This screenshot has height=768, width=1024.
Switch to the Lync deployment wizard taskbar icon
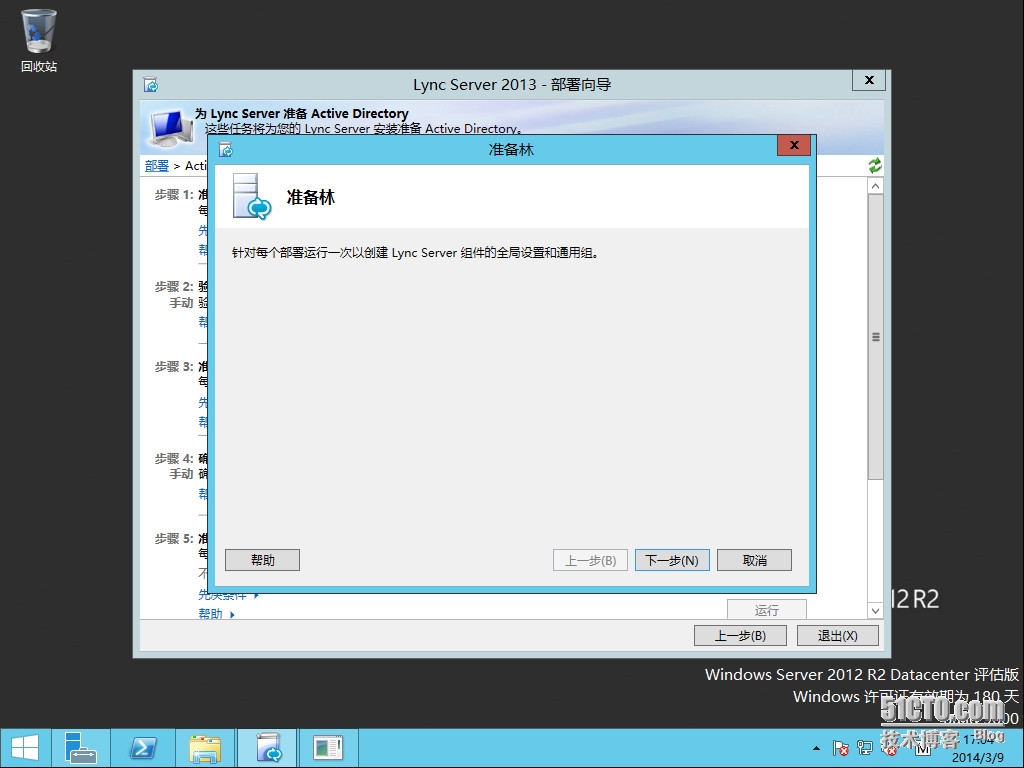coord(267,748)
